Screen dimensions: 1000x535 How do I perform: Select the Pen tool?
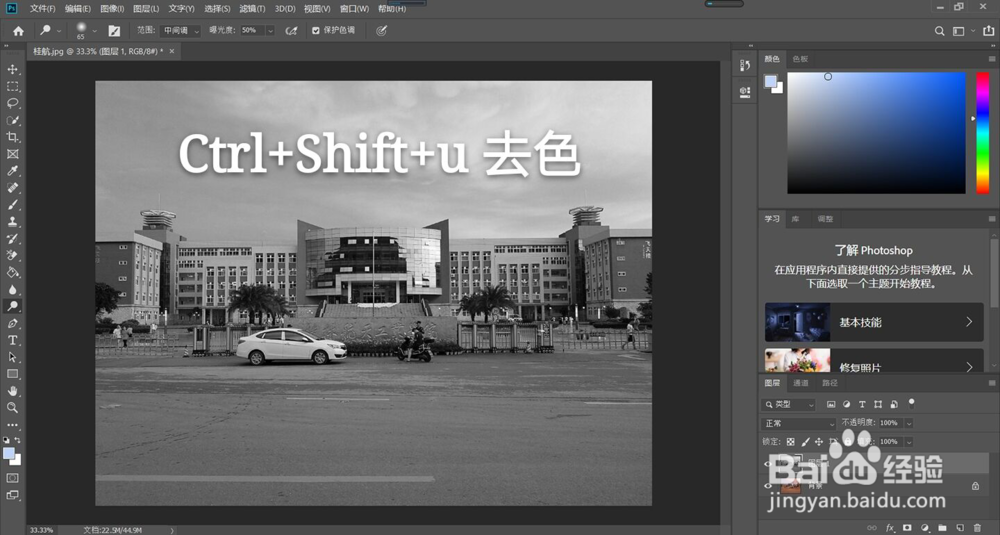pos(12,323)
